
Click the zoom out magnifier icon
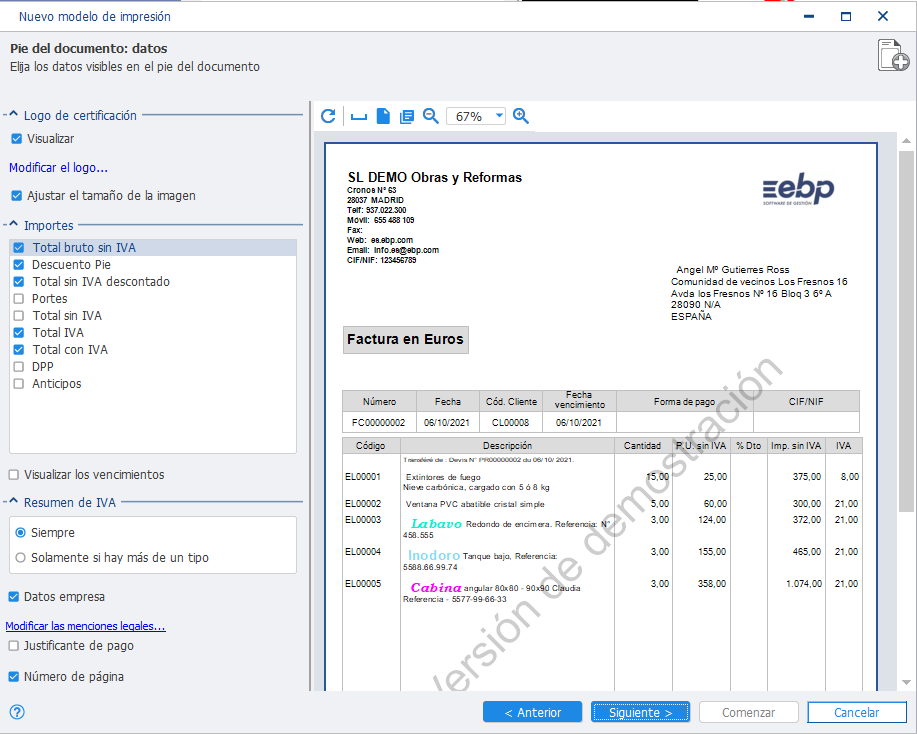[431, 116]
